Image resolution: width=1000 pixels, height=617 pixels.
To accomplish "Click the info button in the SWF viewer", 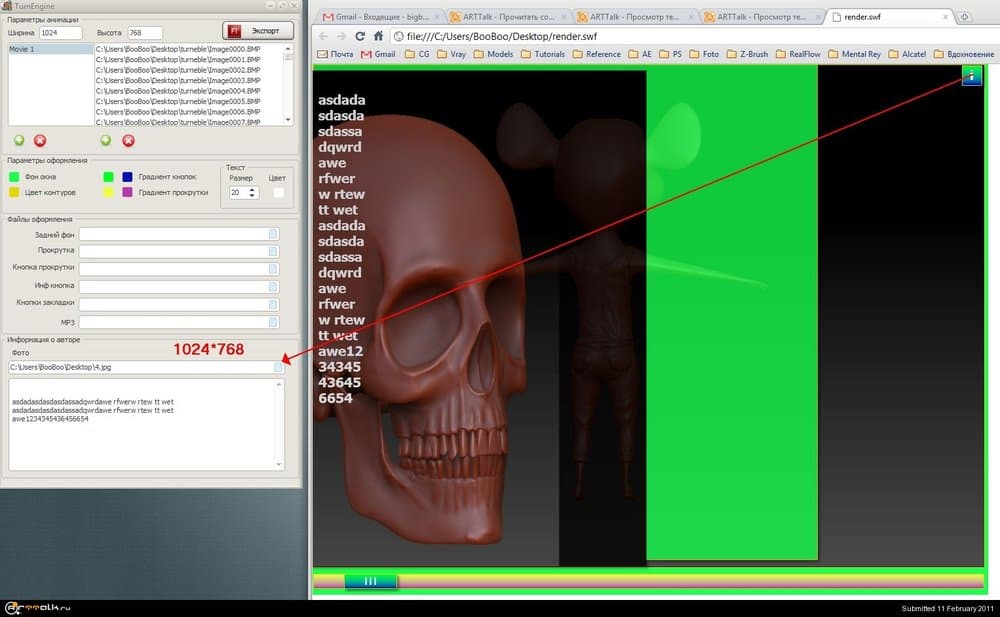I will (x=971, y=76).
